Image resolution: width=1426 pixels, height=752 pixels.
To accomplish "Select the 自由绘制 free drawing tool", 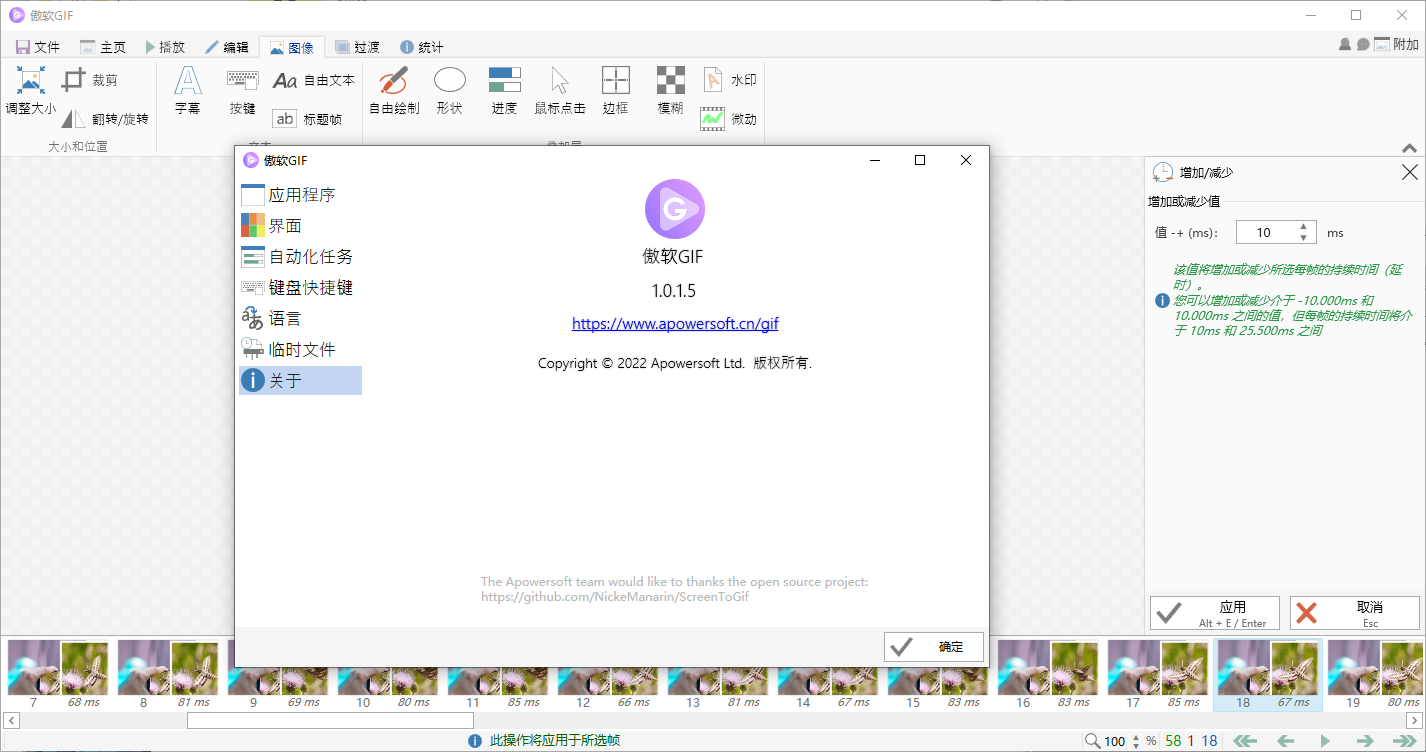I will pyautogui.click(x=394, y=91).
